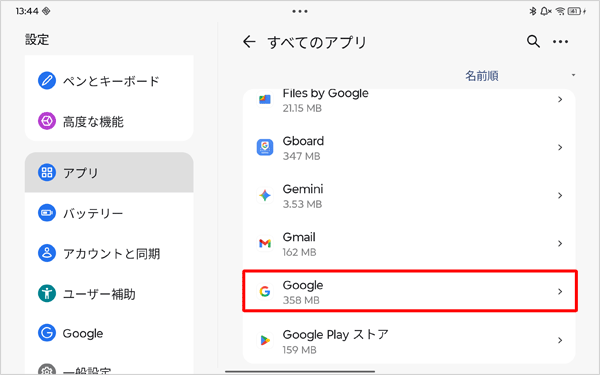Click the blue G icon in the sidebar
Image resolution: width=600 pixels, height=375 pixels.
(x=47, y=333)
